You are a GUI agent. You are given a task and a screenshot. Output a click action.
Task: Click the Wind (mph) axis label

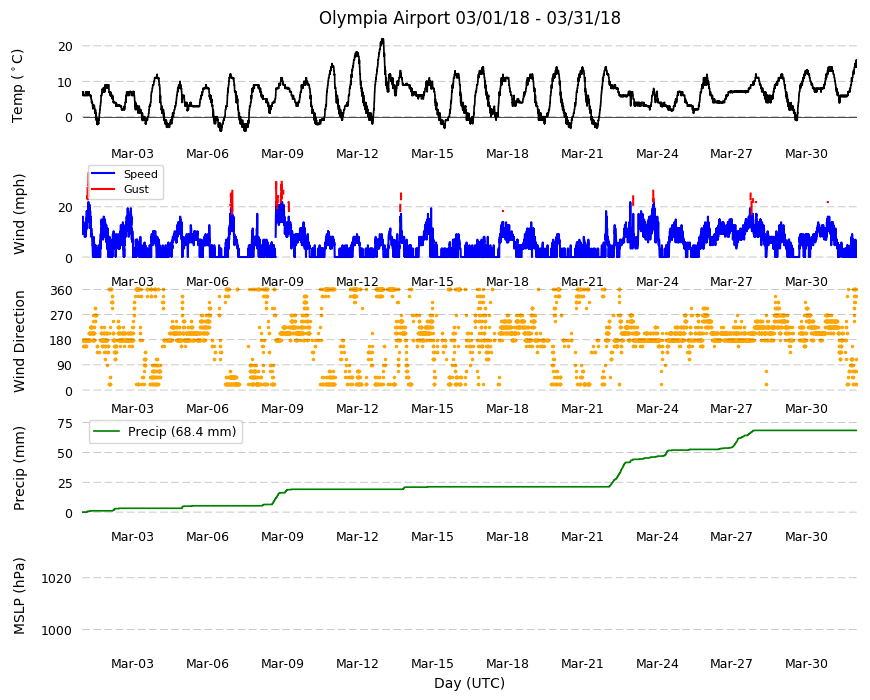(x=19, y=214)
